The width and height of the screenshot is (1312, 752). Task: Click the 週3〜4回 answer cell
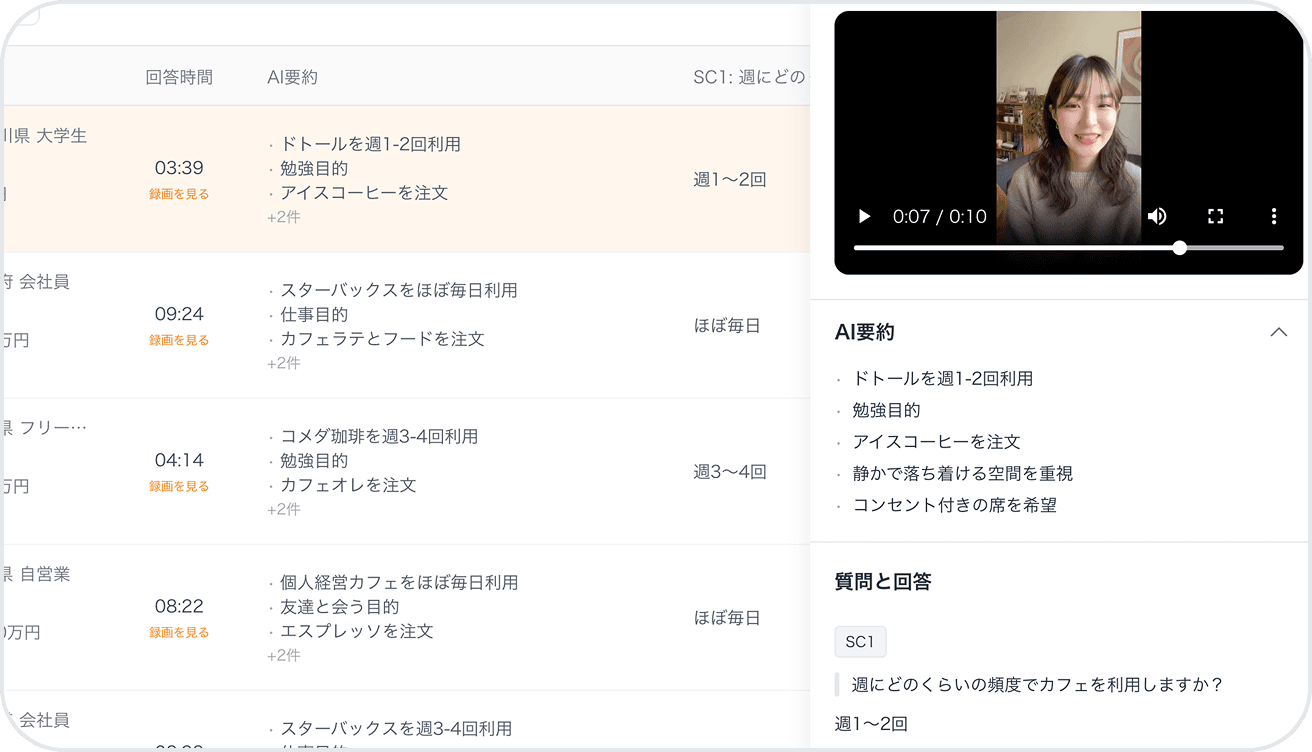point(730,472)
